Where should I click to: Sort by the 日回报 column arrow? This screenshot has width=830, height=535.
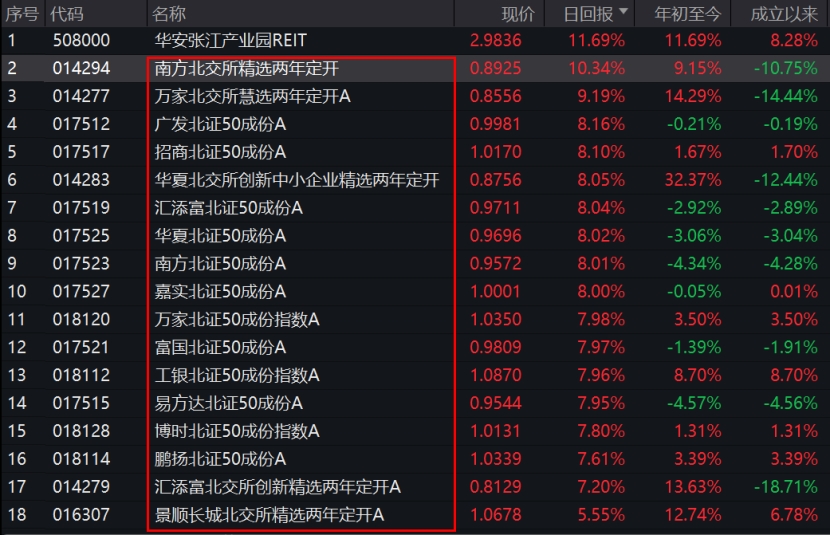[x=623, y=12]
